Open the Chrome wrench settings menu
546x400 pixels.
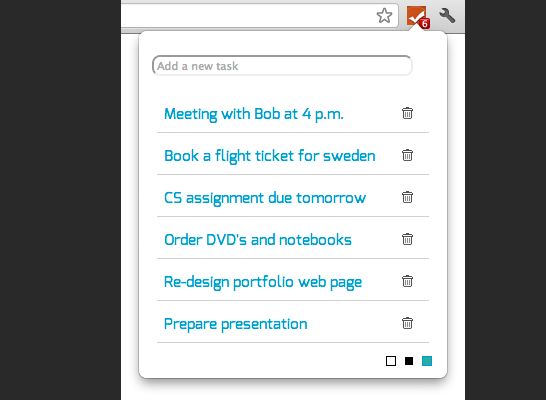pos(447,16)
